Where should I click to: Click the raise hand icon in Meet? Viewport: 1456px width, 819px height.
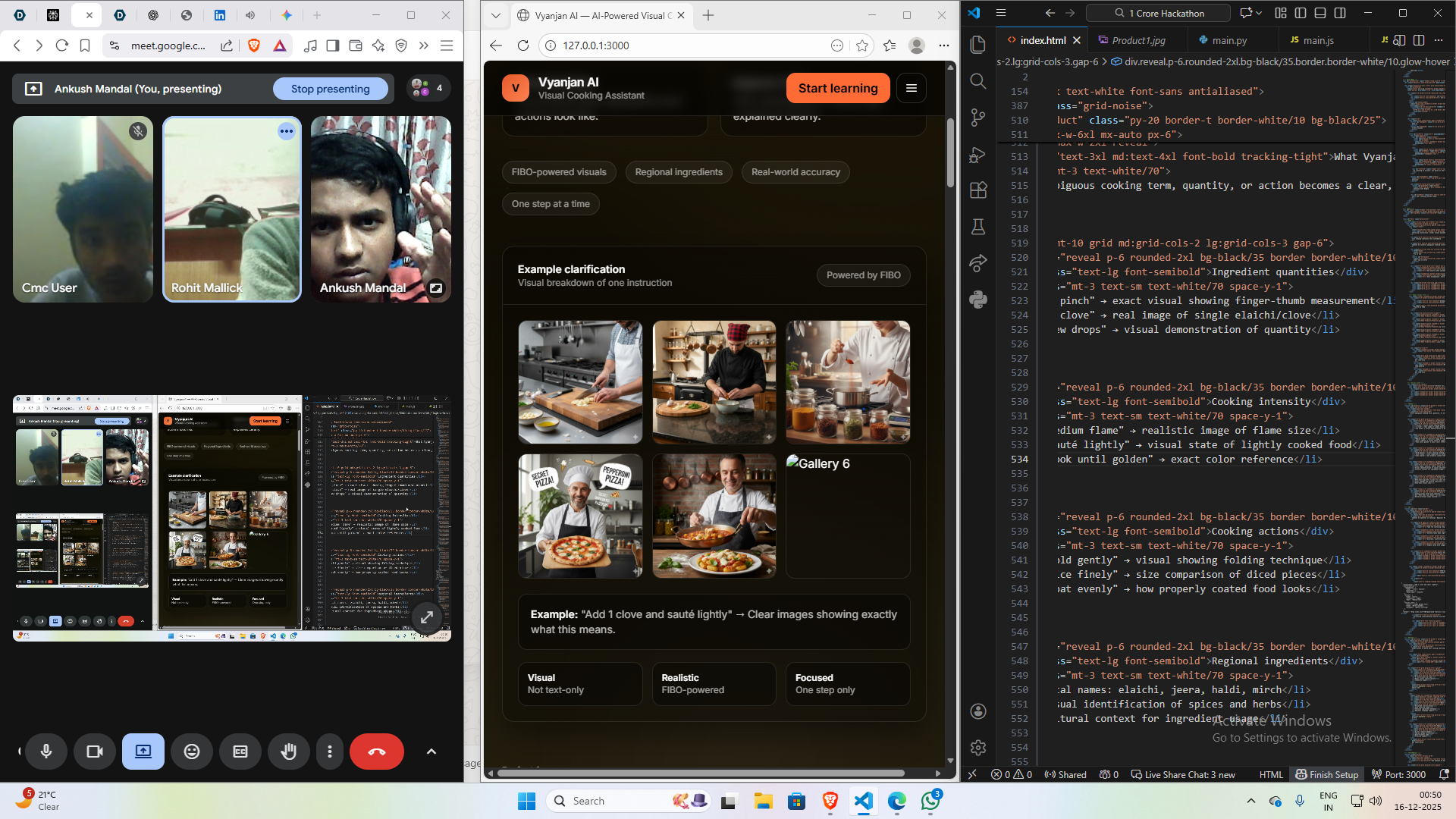288,752
